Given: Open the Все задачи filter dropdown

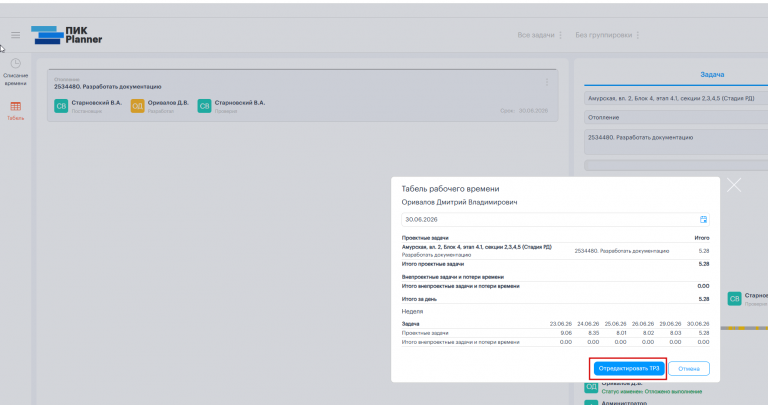Looking at the screenshot, I should coord(540,35).
